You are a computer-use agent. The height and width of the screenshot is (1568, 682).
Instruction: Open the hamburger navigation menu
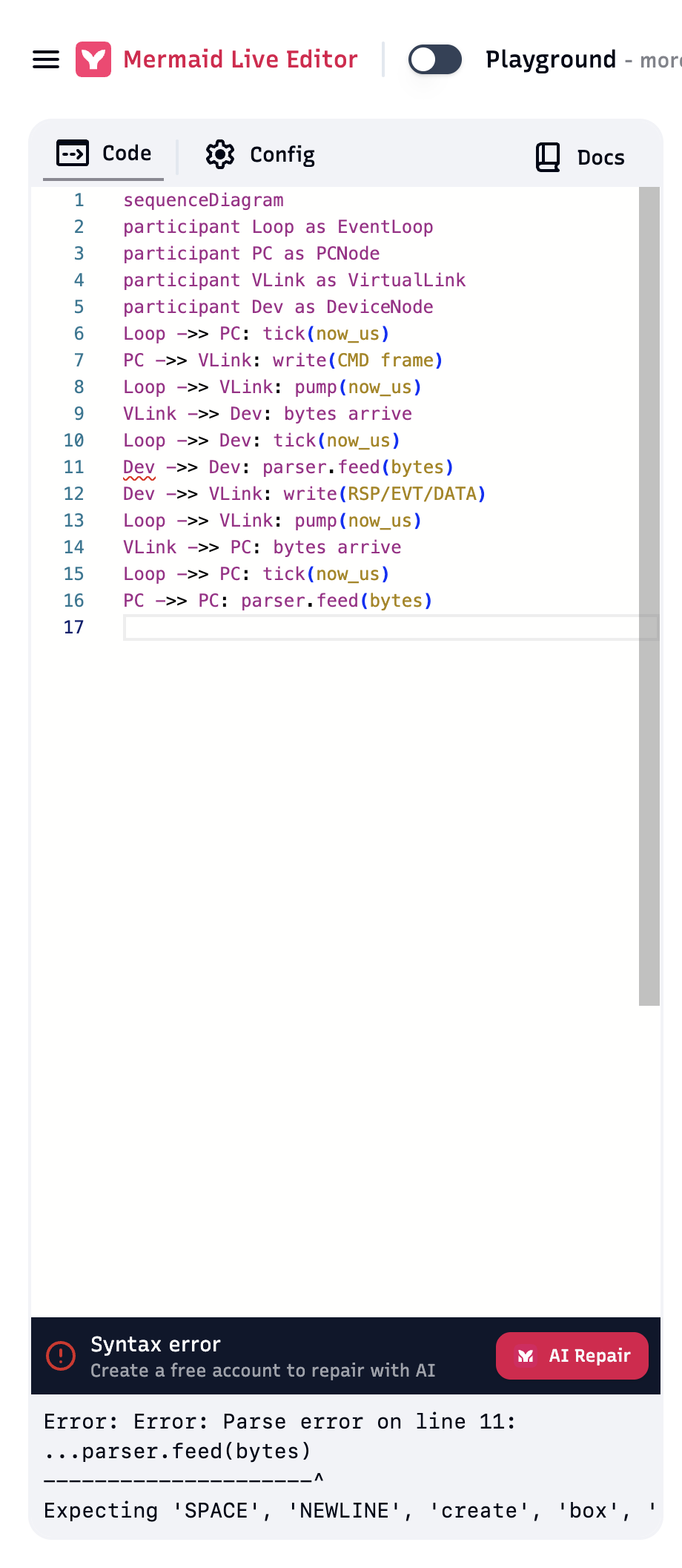point(46,59)
